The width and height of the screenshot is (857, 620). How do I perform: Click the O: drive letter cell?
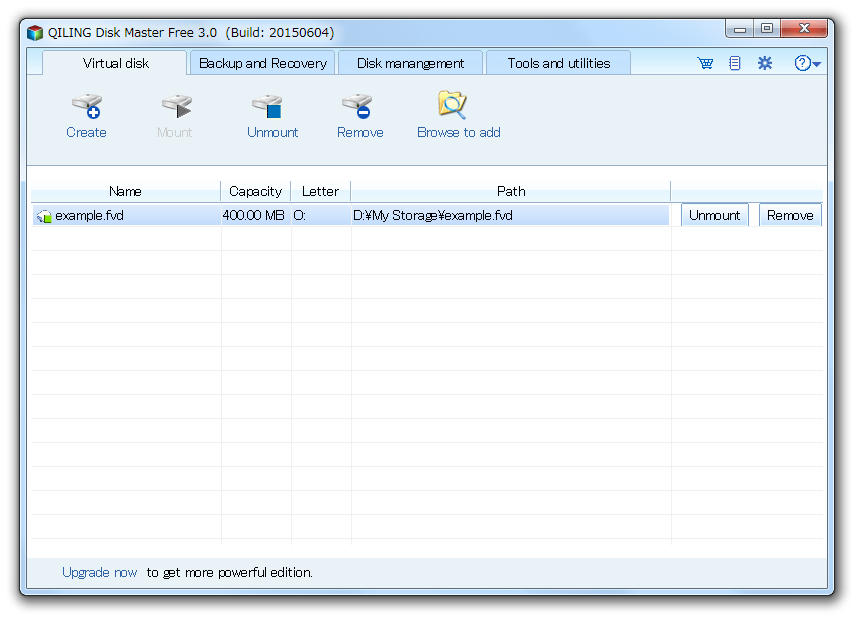(x=321, y=215)
